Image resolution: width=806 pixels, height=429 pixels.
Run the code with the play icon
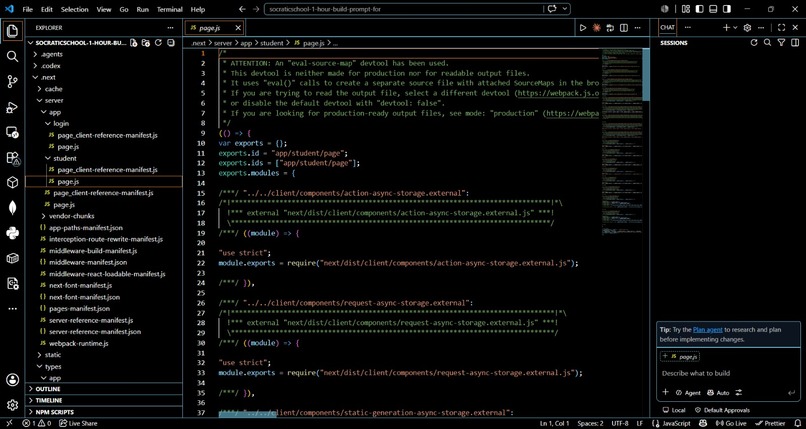tap(583, 28)
